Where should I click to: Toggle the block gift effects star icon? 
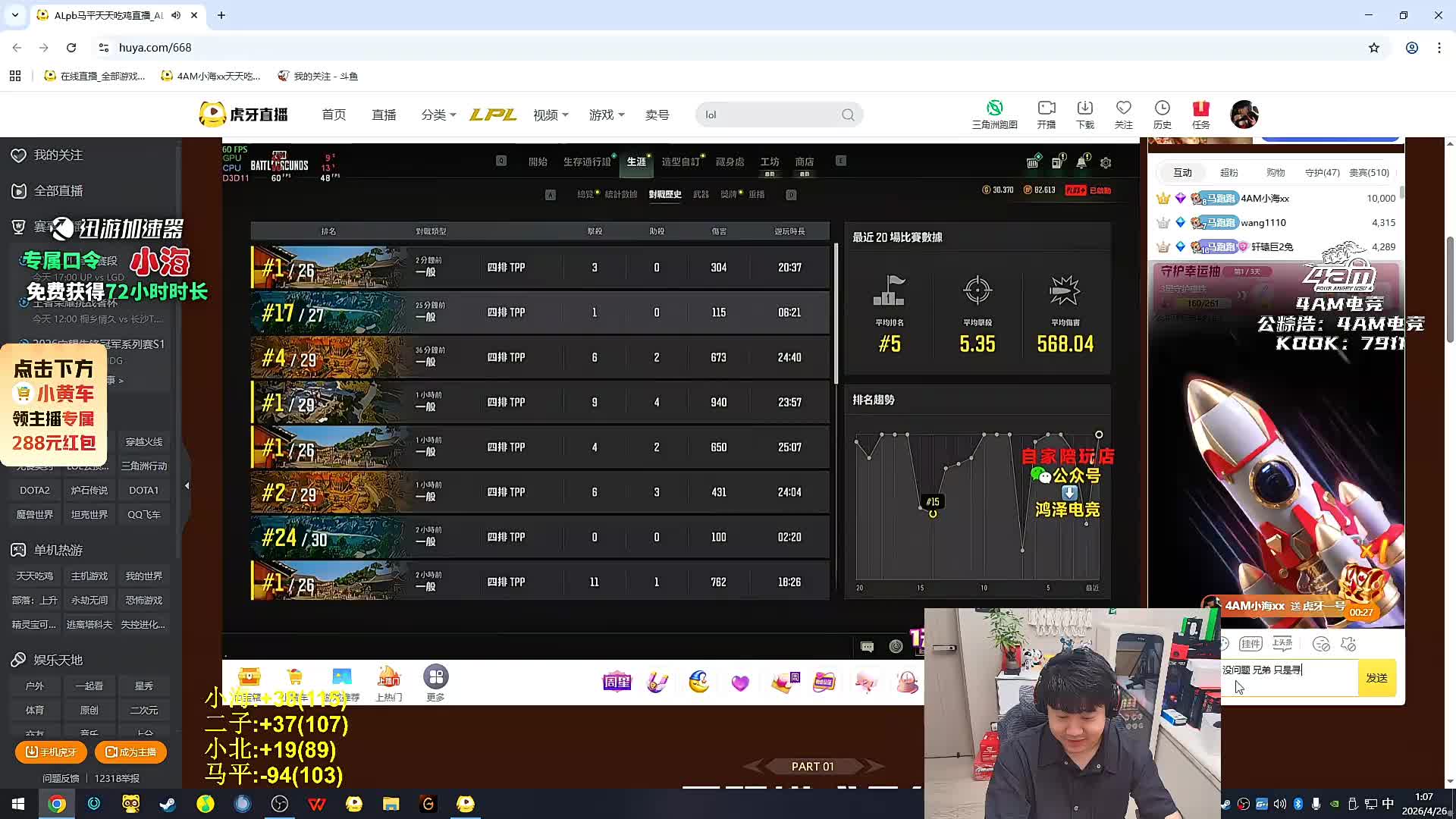(x=1348, y=644)
